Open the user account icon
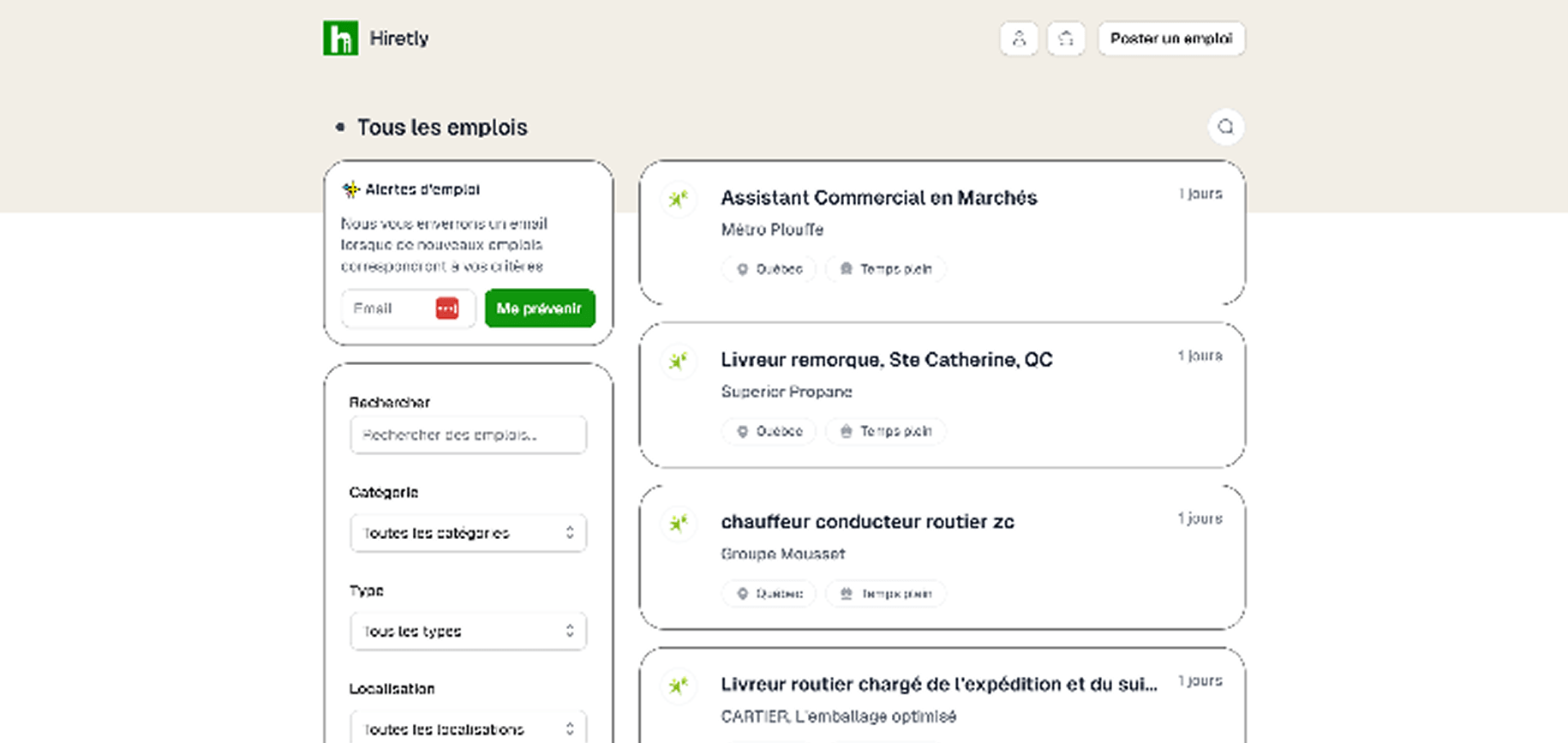Viewport: 1568px width, 743px height. pyautogui.click(x=1019, y=39)
